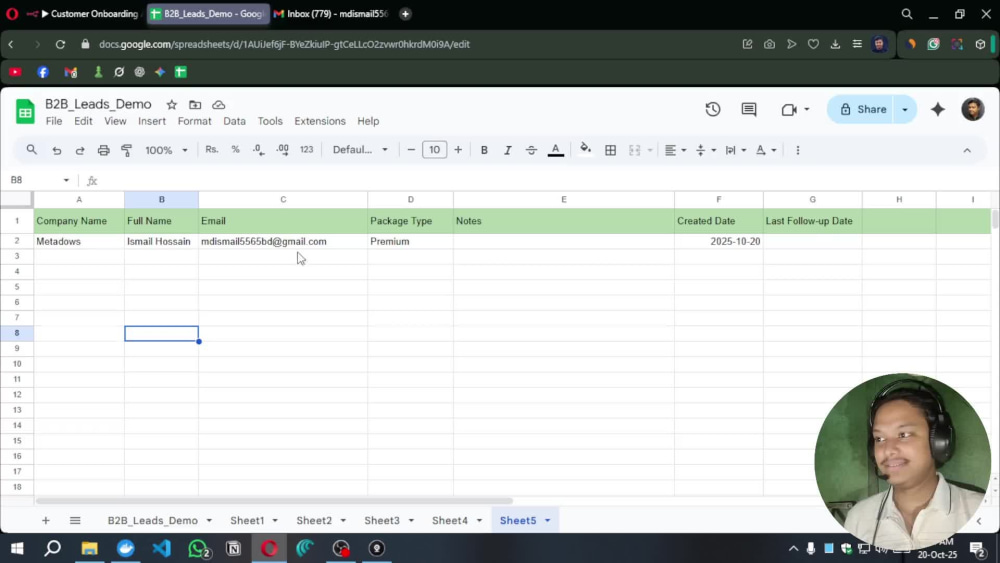Screen dimensions: 1000x563
Task: Decrease font size with minus button
Action: point(411,150)
